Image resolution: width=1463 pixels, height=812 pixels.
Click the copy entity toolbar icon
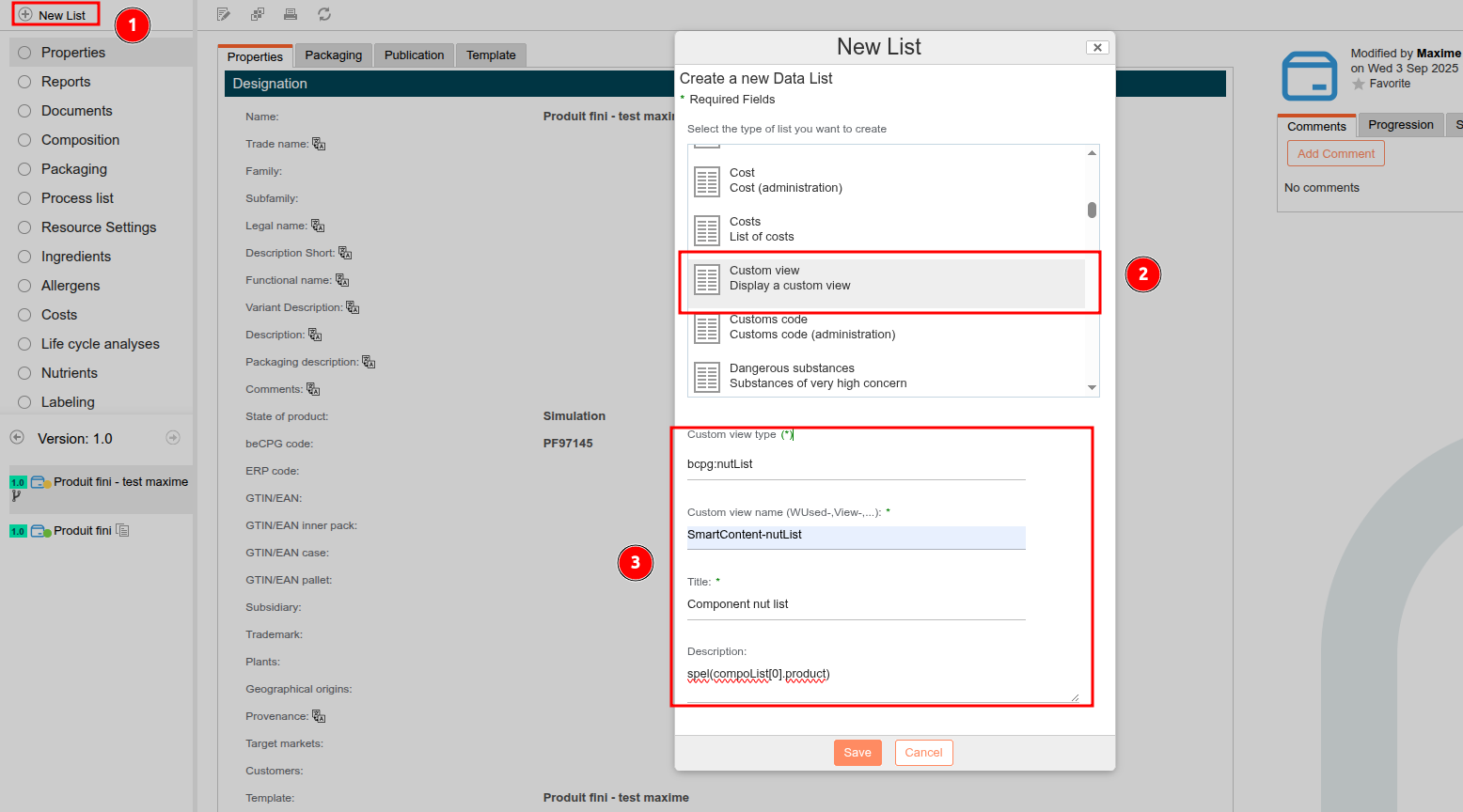point(257,14)
